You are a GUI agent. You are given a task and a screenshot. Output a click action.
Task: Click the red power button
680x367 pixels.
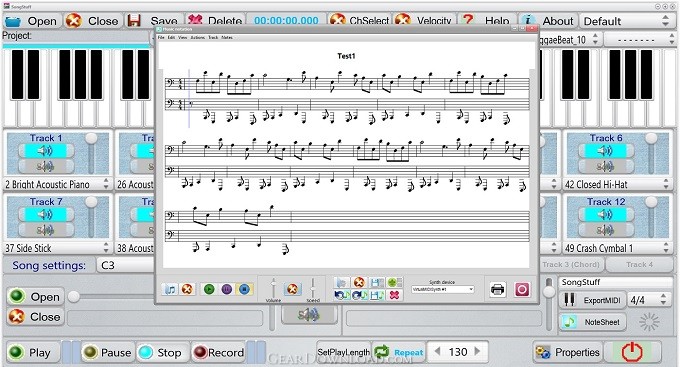point(632,352)
